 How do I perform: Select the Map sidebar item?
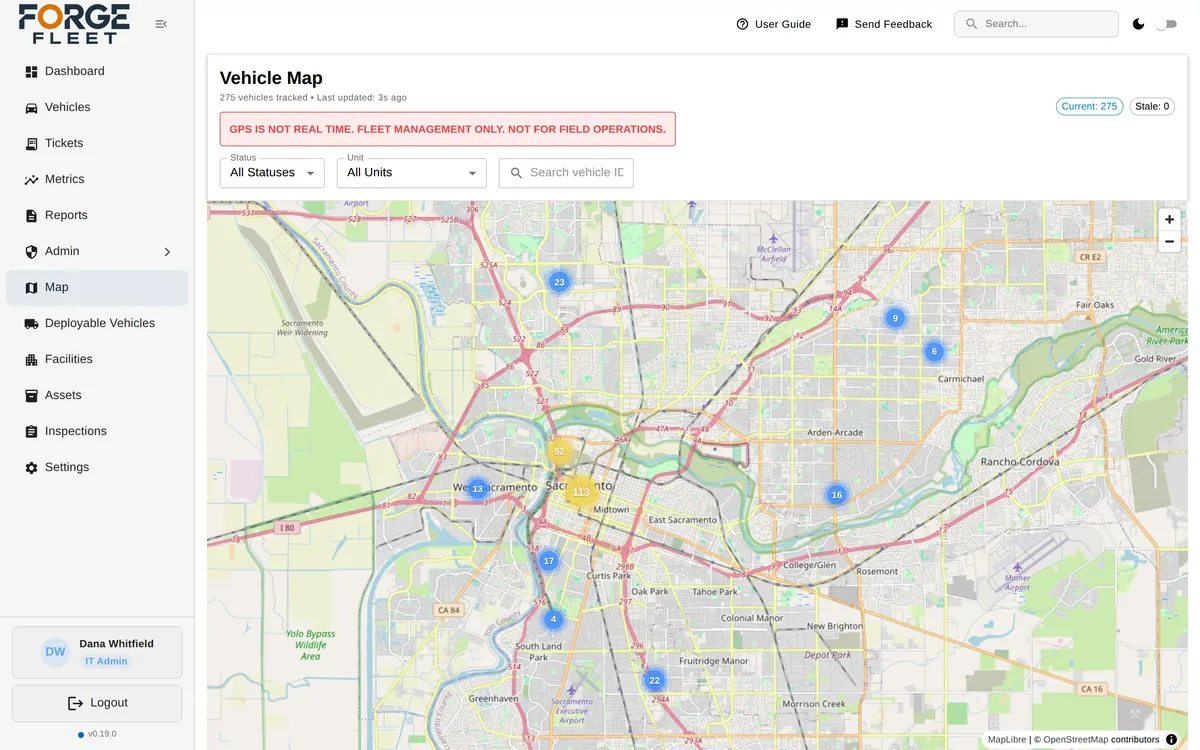pyautogui.click(x=97, y=287)
